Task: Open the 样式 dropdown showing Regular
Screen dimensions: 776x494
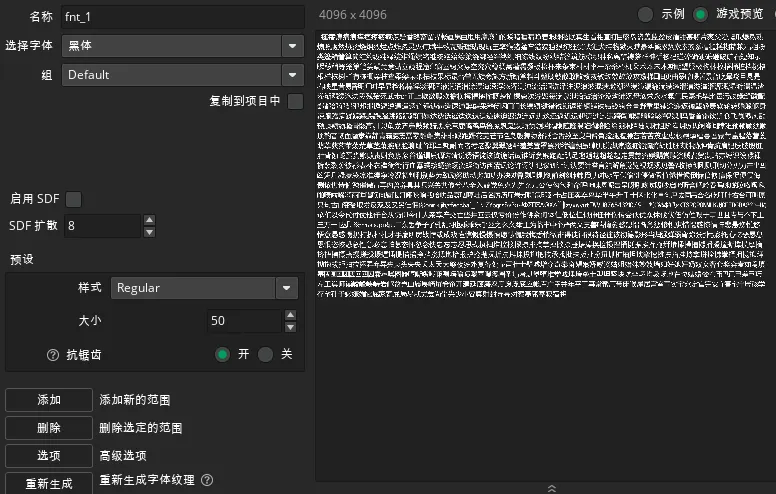Action: coord(204,288)
